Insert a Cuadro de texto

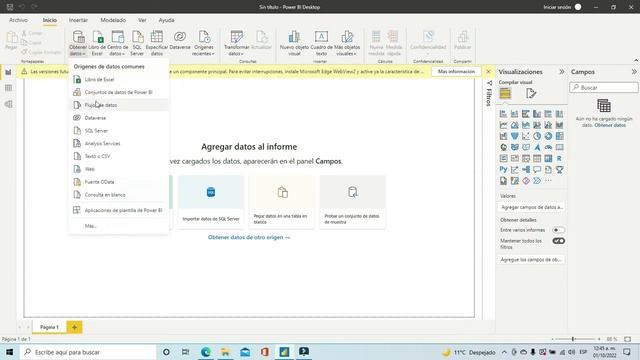(321, 43)
